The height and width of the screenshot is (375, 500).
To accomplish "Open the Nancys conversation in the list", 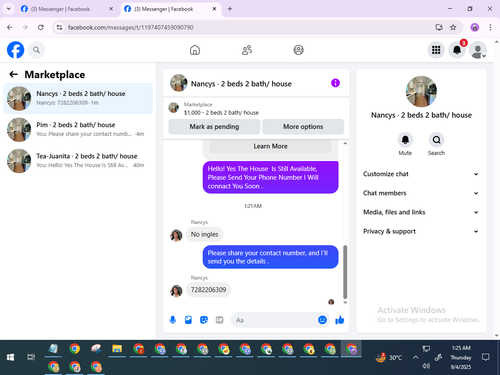I will coord(78,98).
